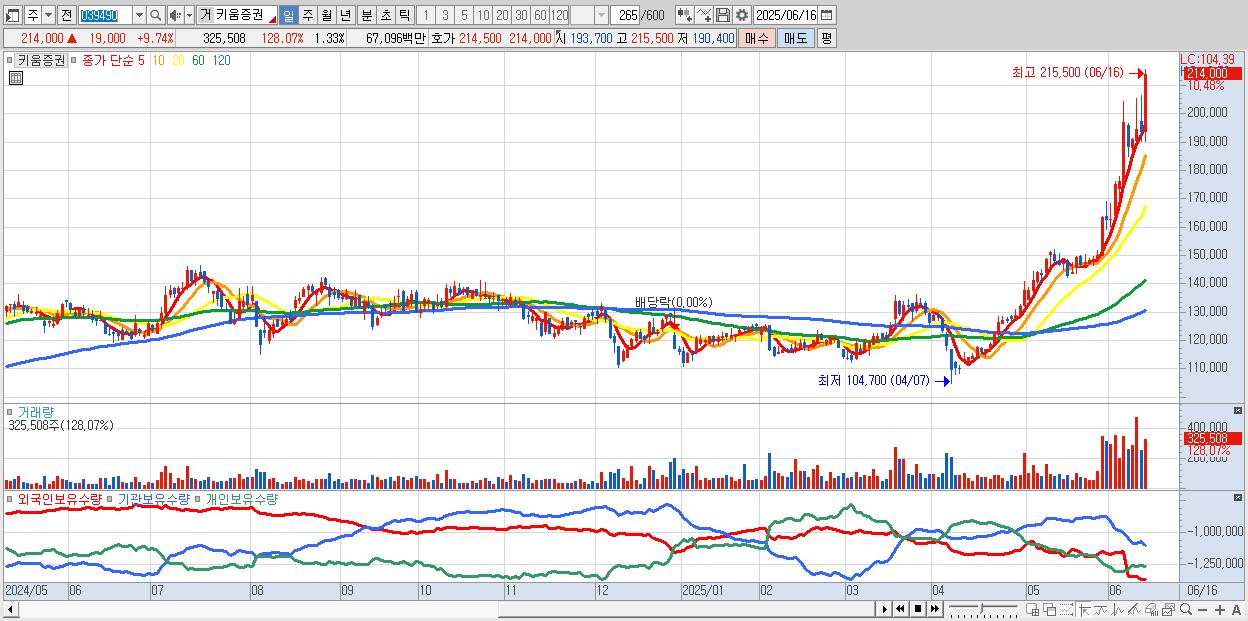The width and height of the screenshot is (1248, 621).
Task: Select the 주 weekly period toggle
Action: click(x=308, y=15)
